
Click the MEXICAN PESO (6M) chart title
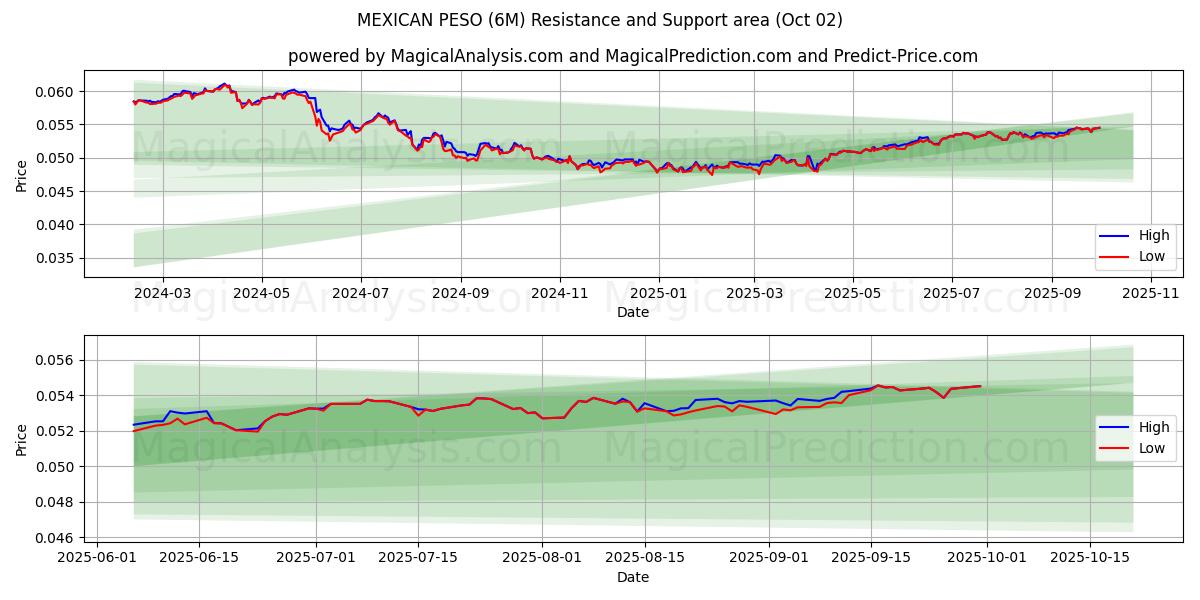(600, 20)
